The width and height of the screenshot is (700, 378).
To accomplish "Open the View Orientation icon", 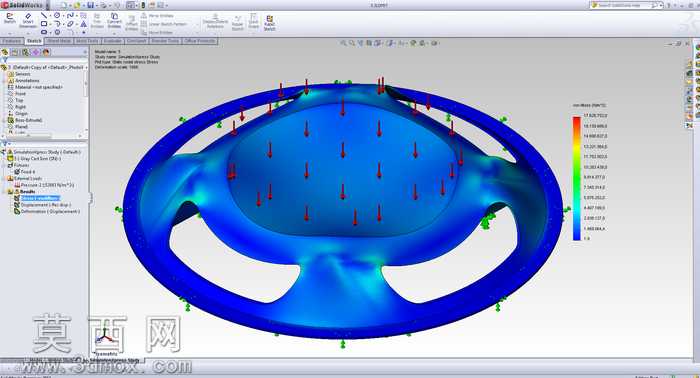I will coord(378,43).
